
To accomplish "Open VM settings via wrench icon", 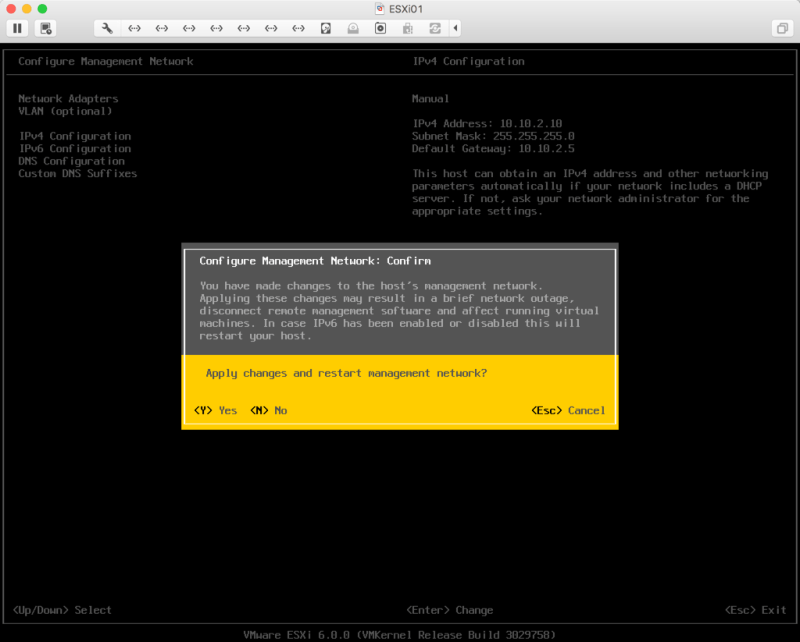I will point(107,28).
